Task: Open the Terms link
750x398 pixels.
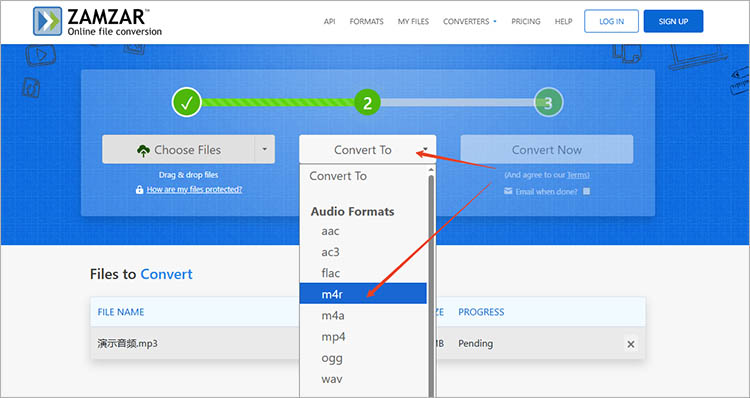Action: [x=578, y=175]
